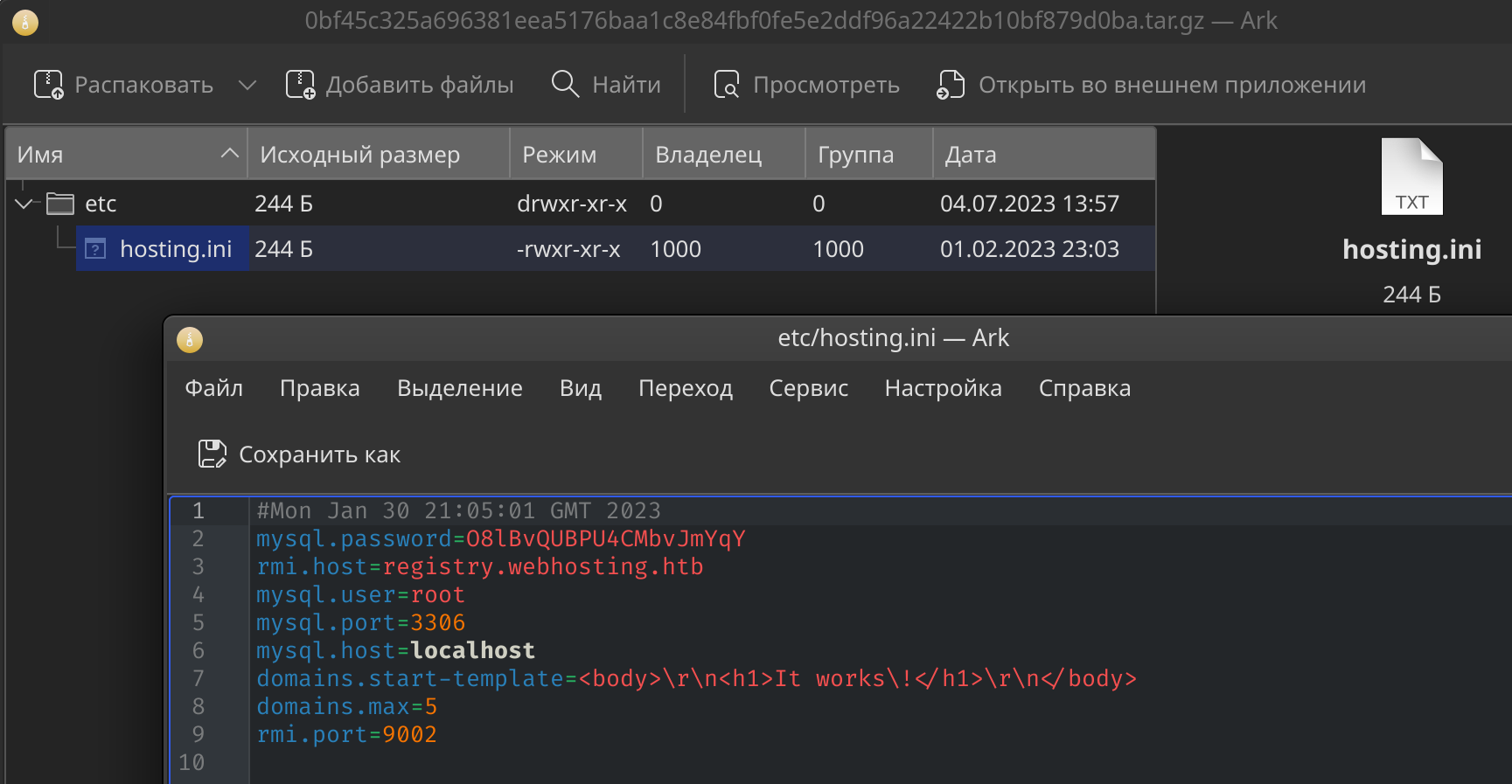The height and width of the screenshot is (784, 1512).
Task: Click the 244 Б size in info panel
Action: pos(1411,295)
